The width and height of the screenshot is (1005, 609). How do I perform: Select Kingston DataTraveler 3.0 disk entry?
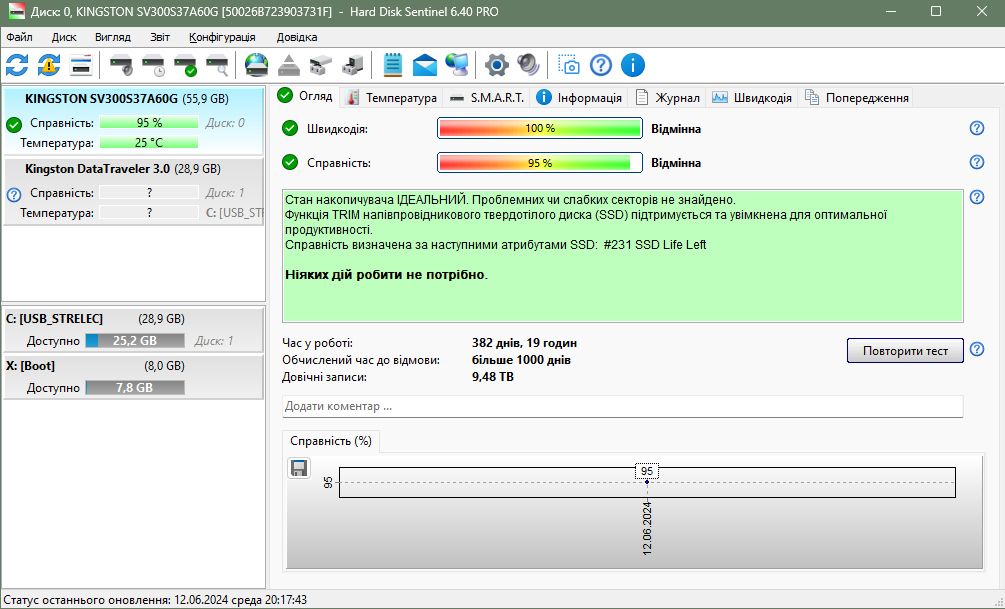[x=133, y=191]
